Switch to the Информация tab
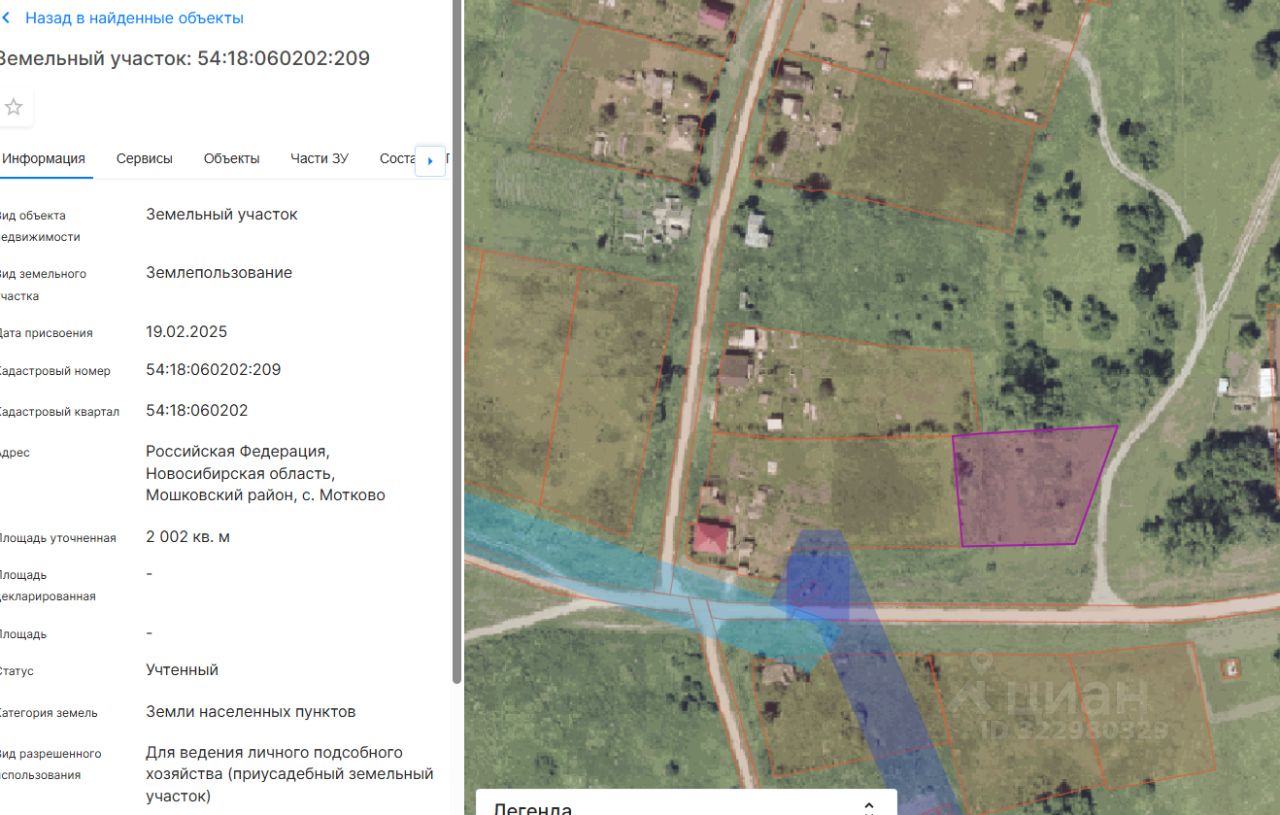Screen dimensions: 1280x815 pos(43,158)
